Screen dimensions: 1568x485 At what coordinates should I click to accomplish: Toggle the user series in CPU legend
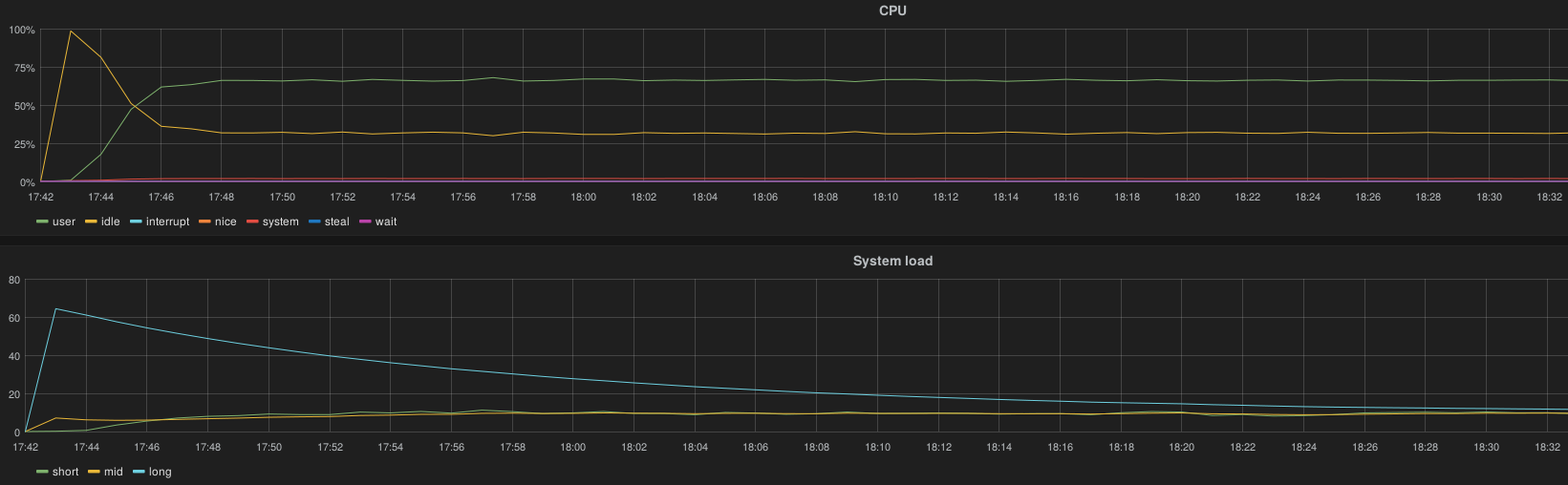click(64, 221)
